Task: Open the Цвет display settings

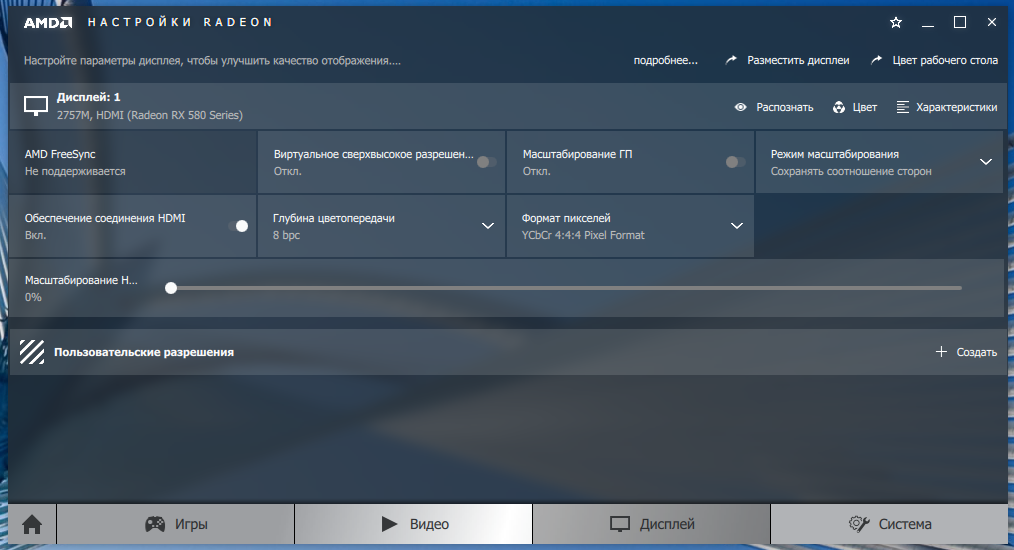Action: pos(854,107)
